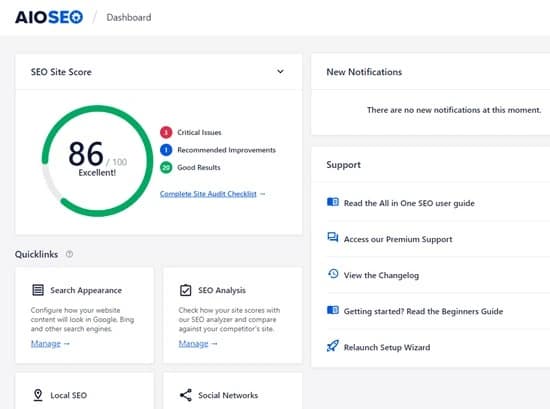Click the AIOSEO logo
The height and width of the screenshot is (409, 550).
[x=49, y=17]
